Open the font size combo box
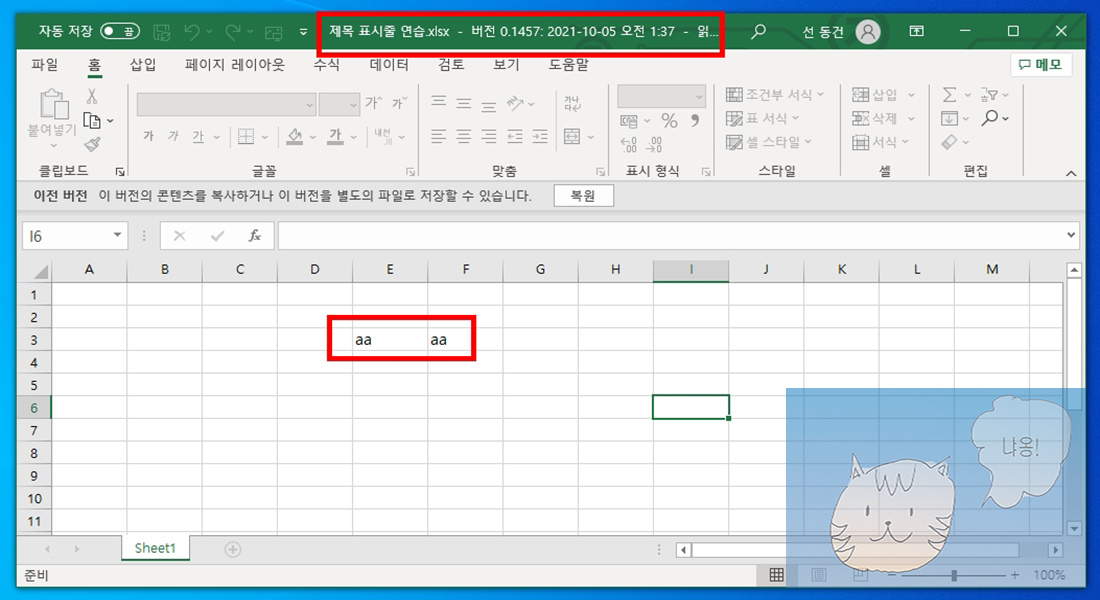This screenshot has height=600, width=1100. coord(339,105)
